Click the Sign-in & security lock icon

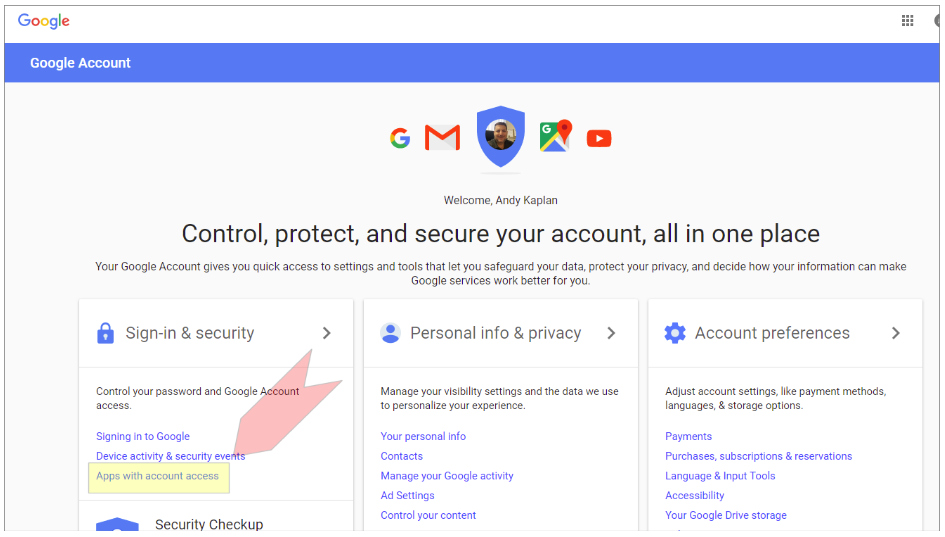tap(105, 334)
